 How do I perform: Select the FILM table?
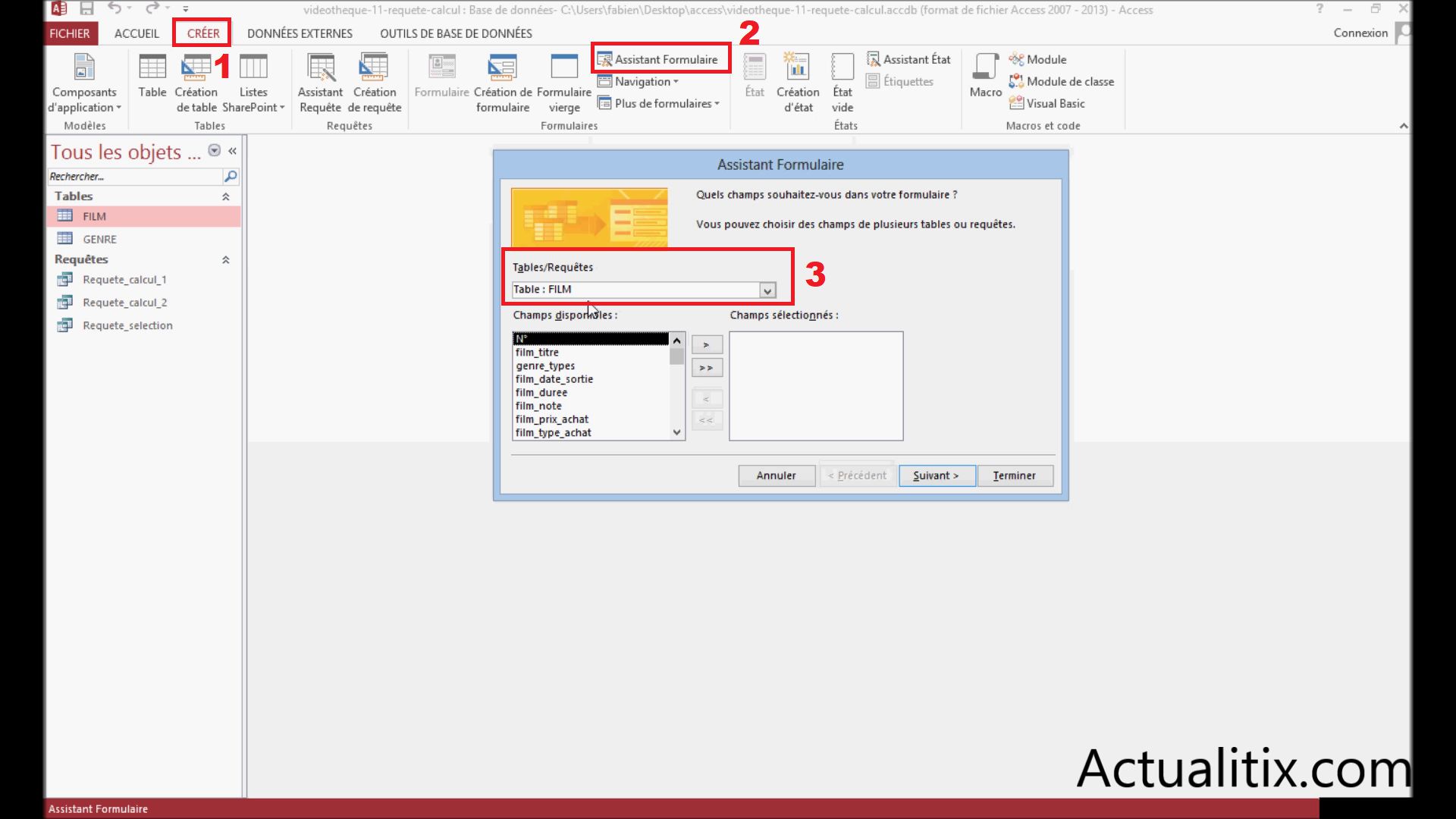tap(144, 216)
